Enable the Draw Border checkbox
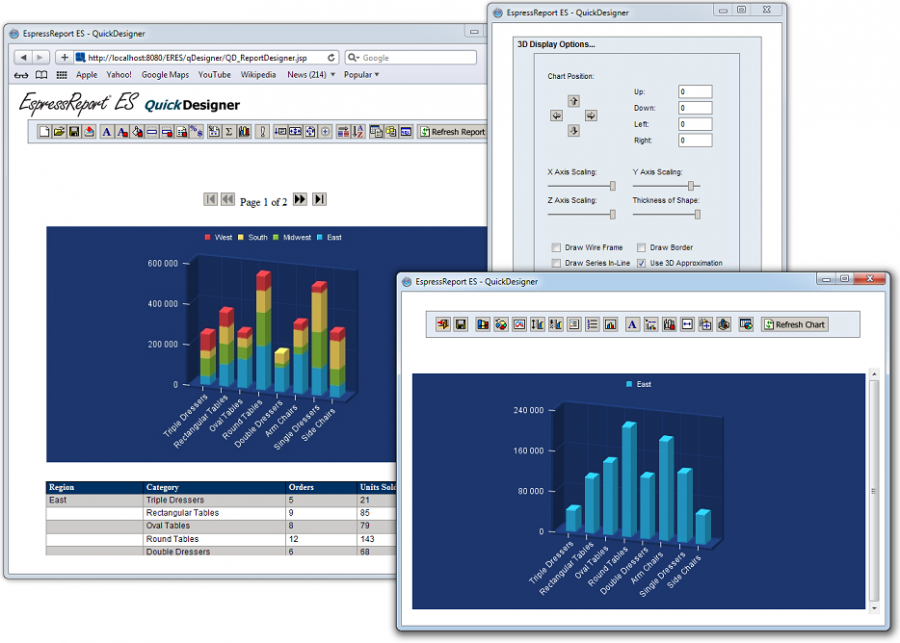Screen dimensions: 900x643 point(641,247)
